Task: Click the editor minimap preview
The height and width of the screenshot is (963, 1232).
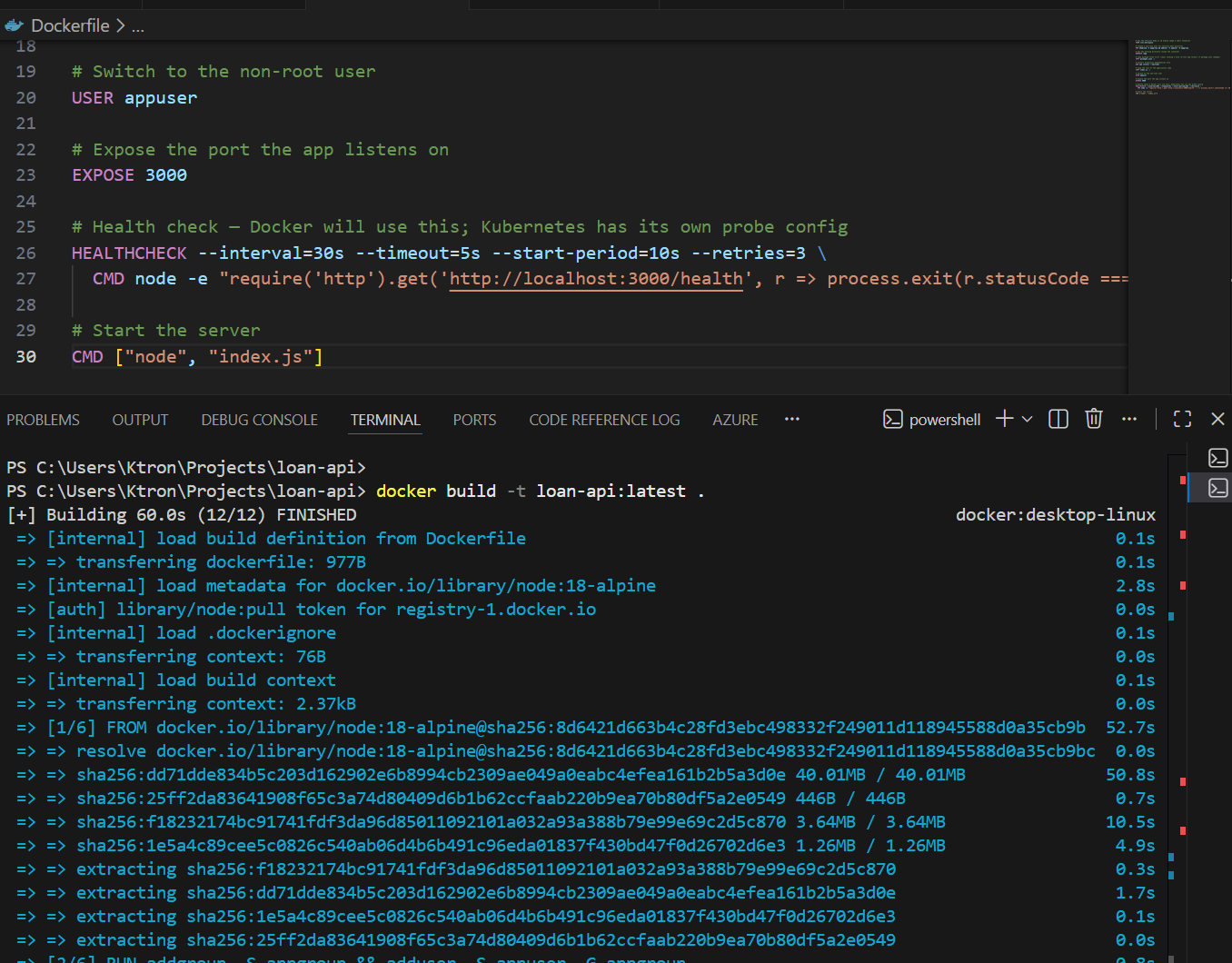Action: tap(1178, 68)
